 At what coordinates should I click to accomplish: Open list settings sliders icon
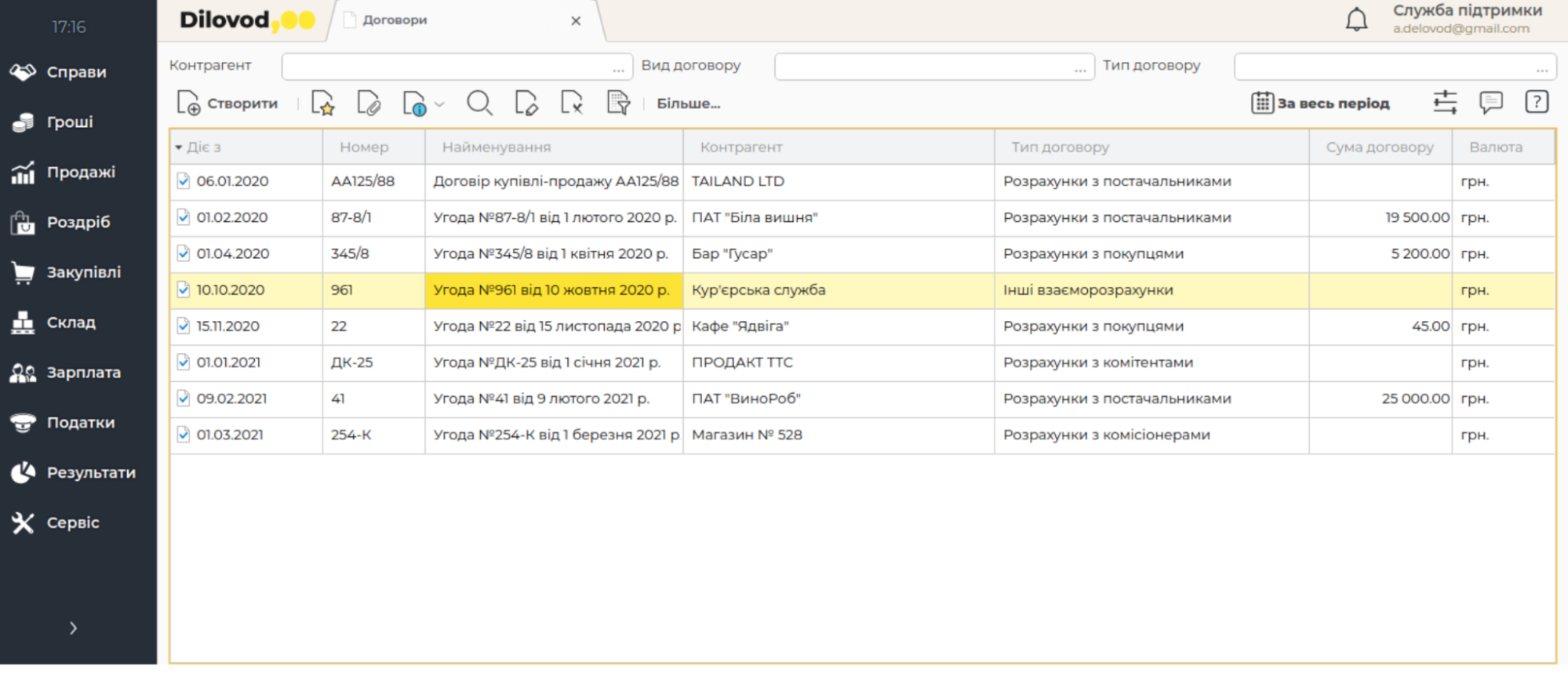tap(1444, 103)
